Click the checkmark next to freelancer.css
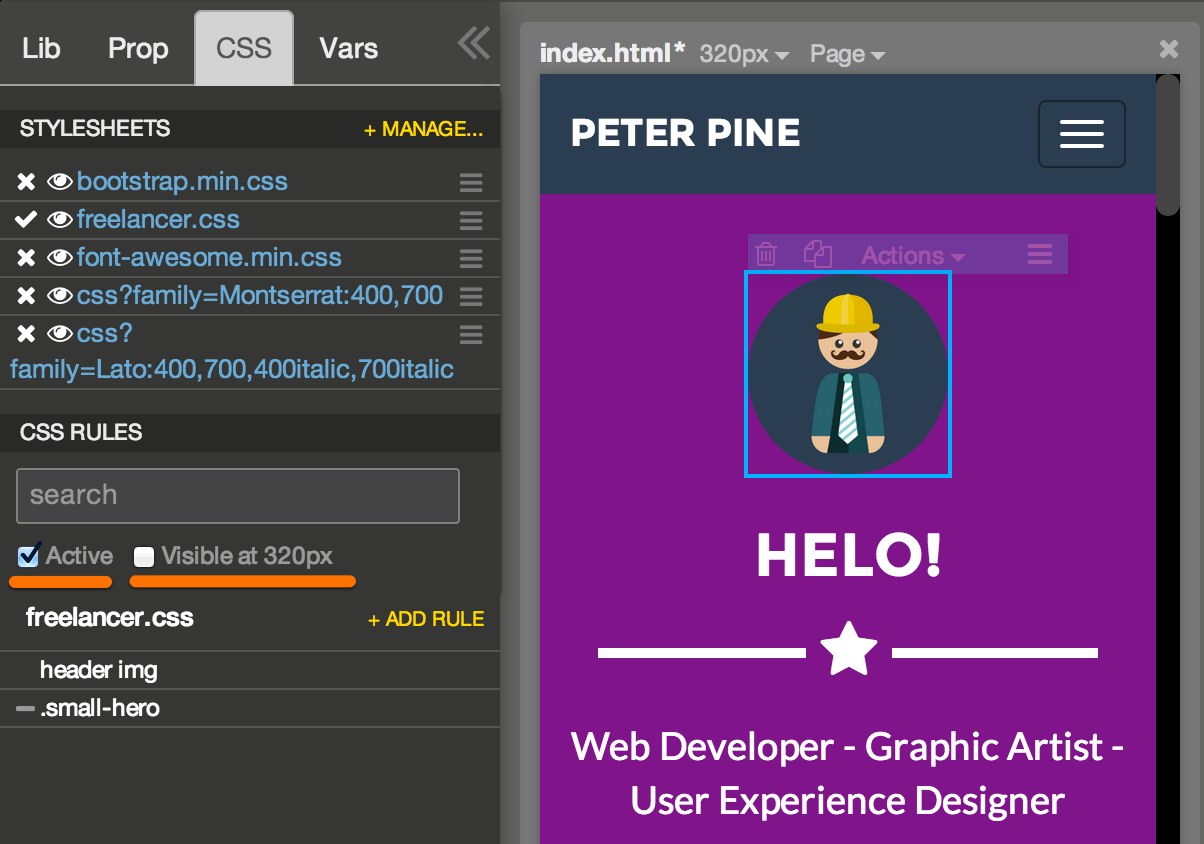Viewport: 1204px width, 844px height. click(x=25, y=219)
